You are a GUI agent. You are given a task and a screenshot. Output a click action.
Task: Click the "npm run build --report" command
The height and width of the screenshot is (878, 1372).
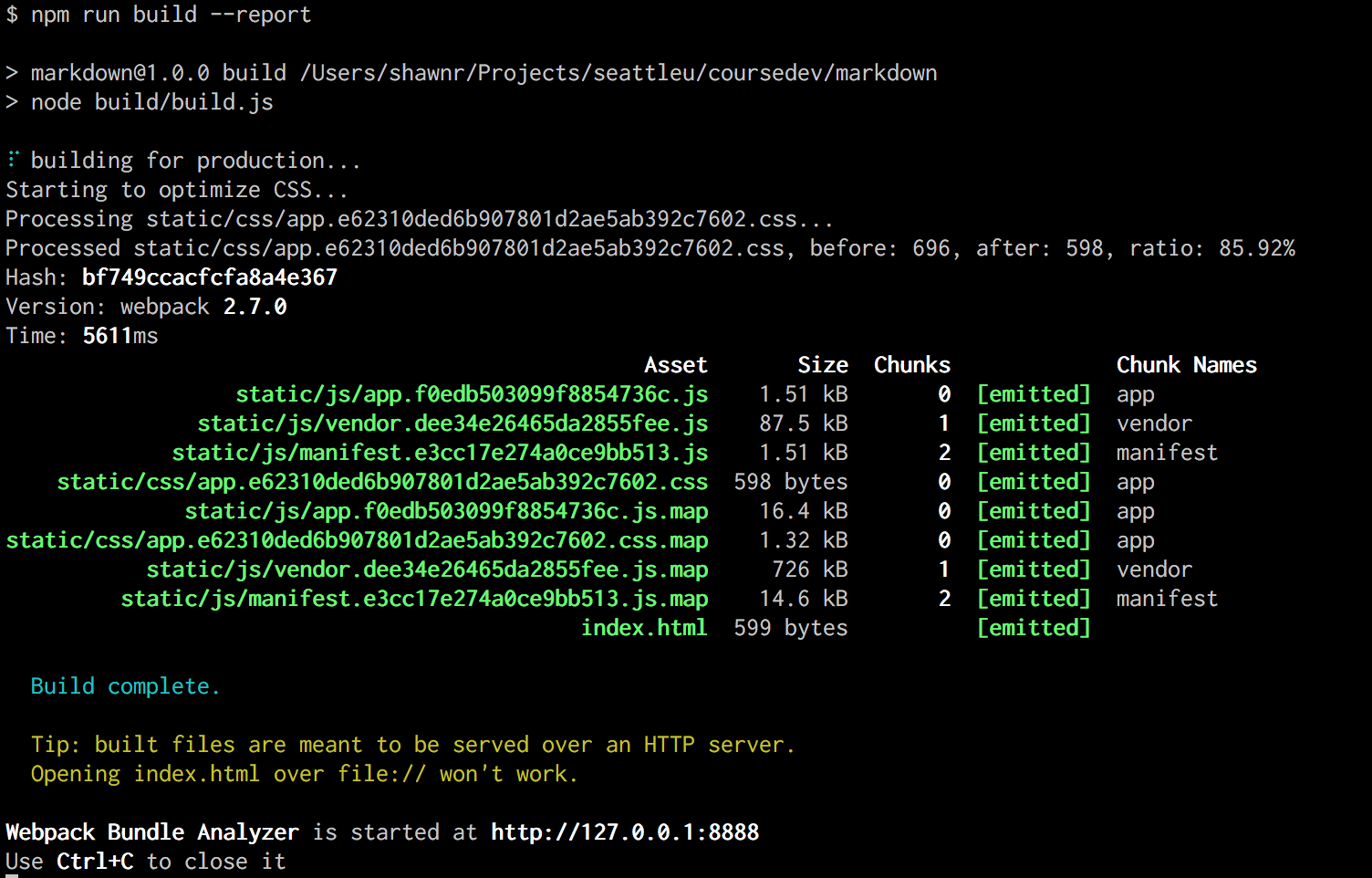[171, 15]
